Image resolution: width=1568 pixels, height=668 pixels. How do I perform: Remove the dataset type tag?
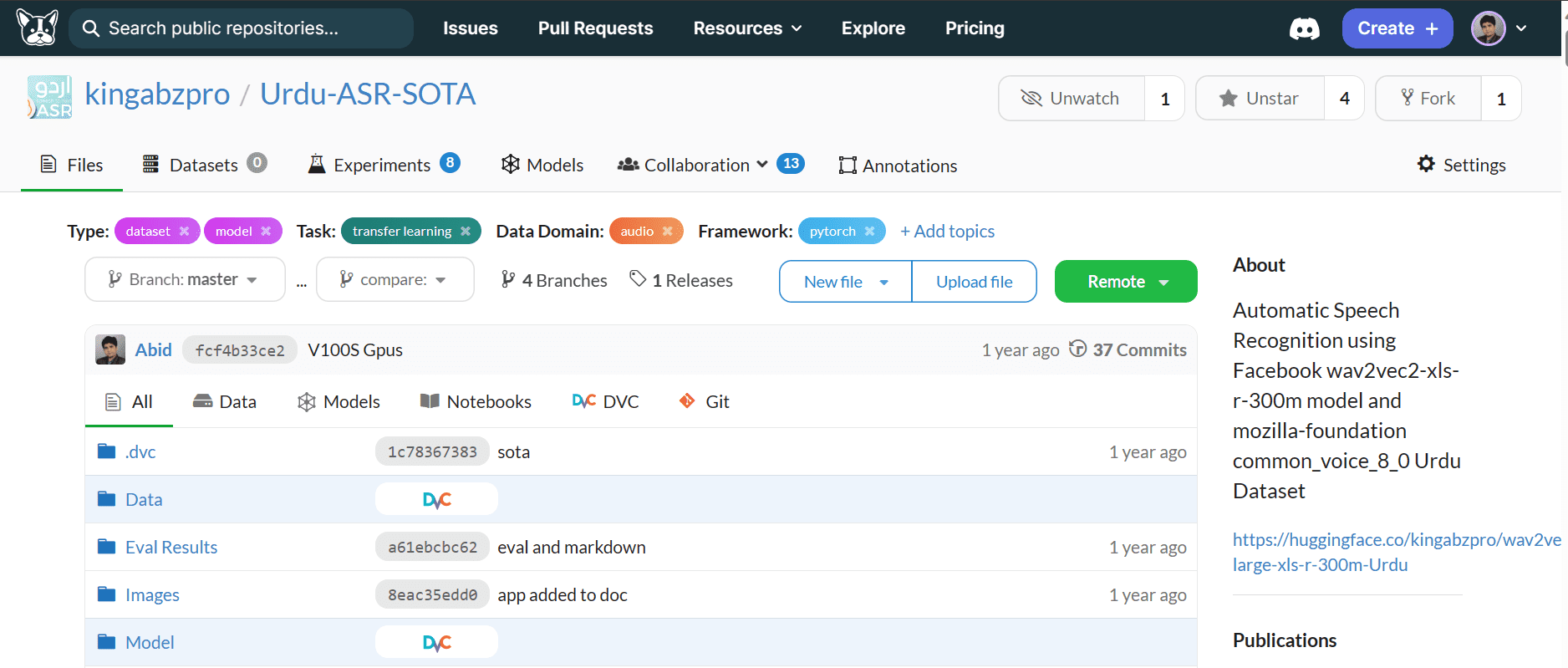tap(184, 231)
